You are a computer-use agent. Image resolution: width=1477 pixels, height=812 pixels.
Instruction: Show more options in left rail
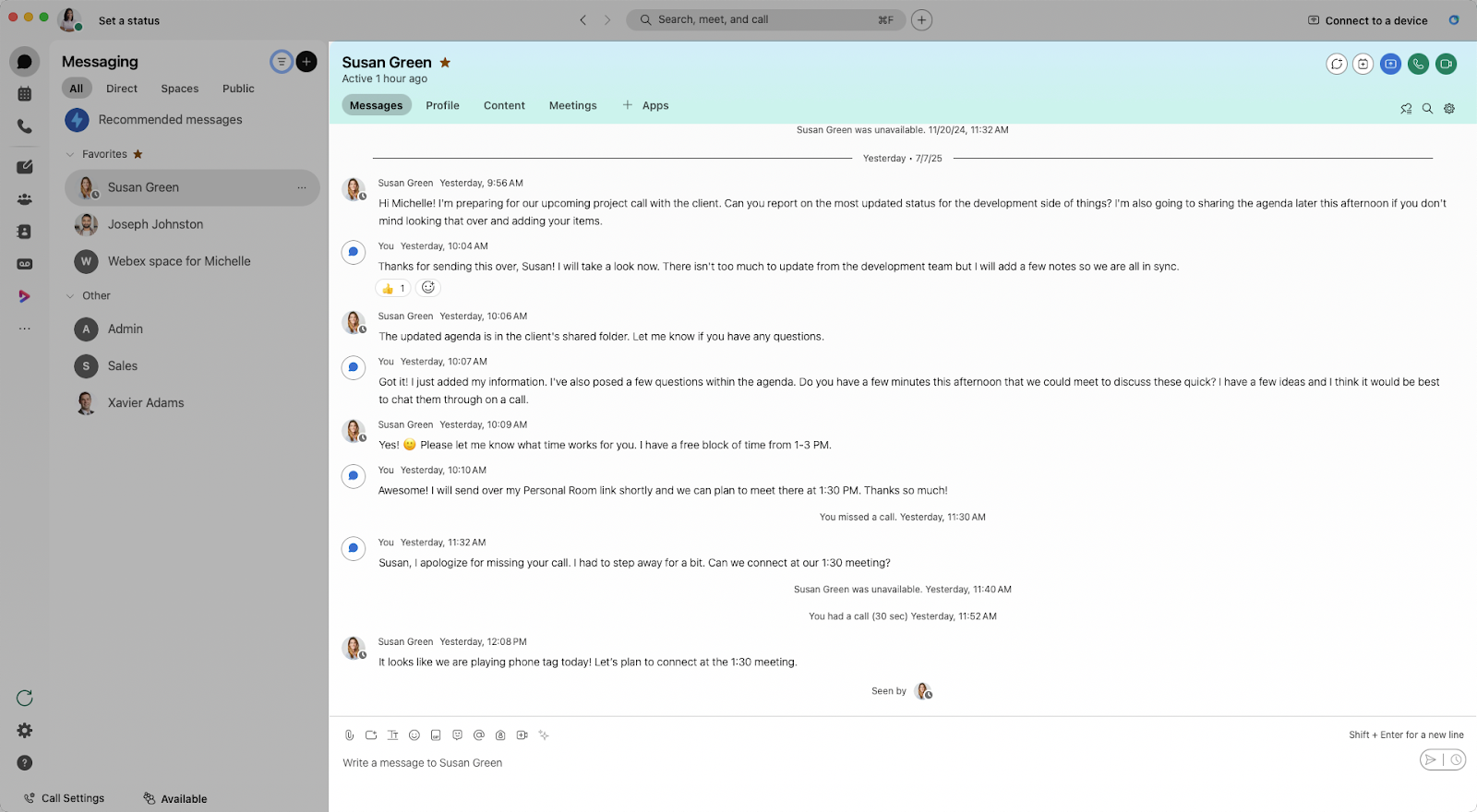(25, 328)
